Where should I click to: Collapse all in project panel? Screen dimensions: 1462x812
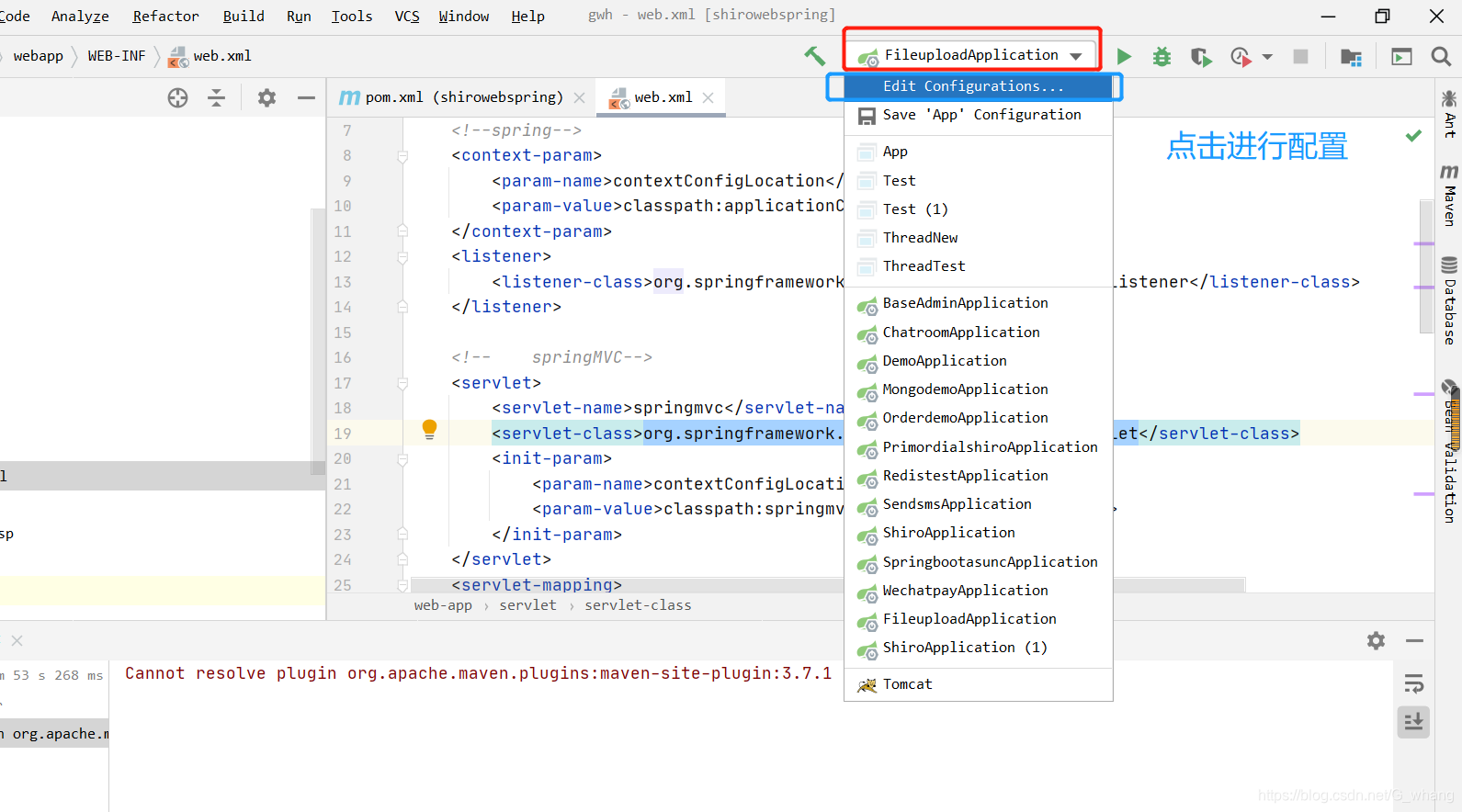pos(217,98)
